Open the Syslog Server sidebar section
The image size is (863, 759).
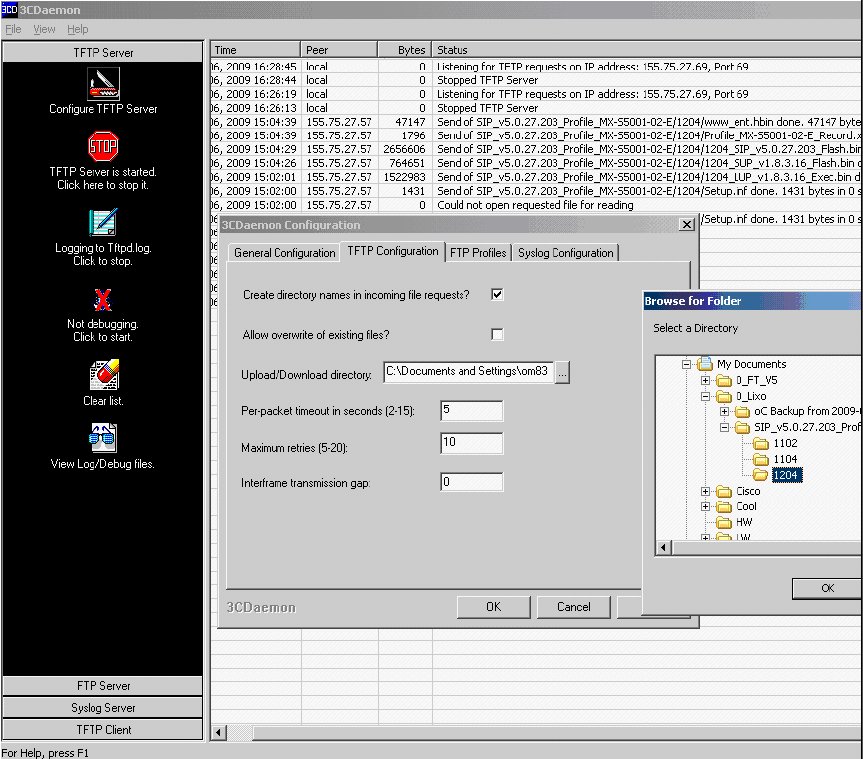coord(103,708)
